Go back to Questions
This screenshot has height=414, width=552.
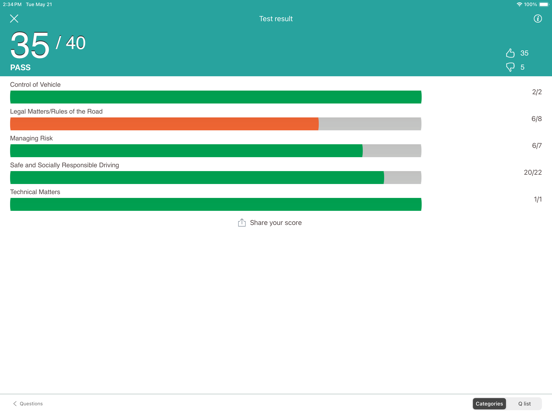[x=28, y=404]
